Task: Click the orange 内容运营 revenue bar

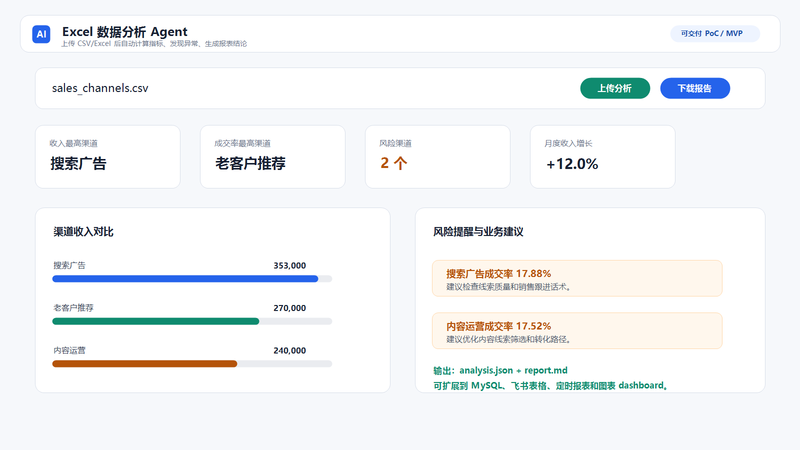Action: pos(145,364)
